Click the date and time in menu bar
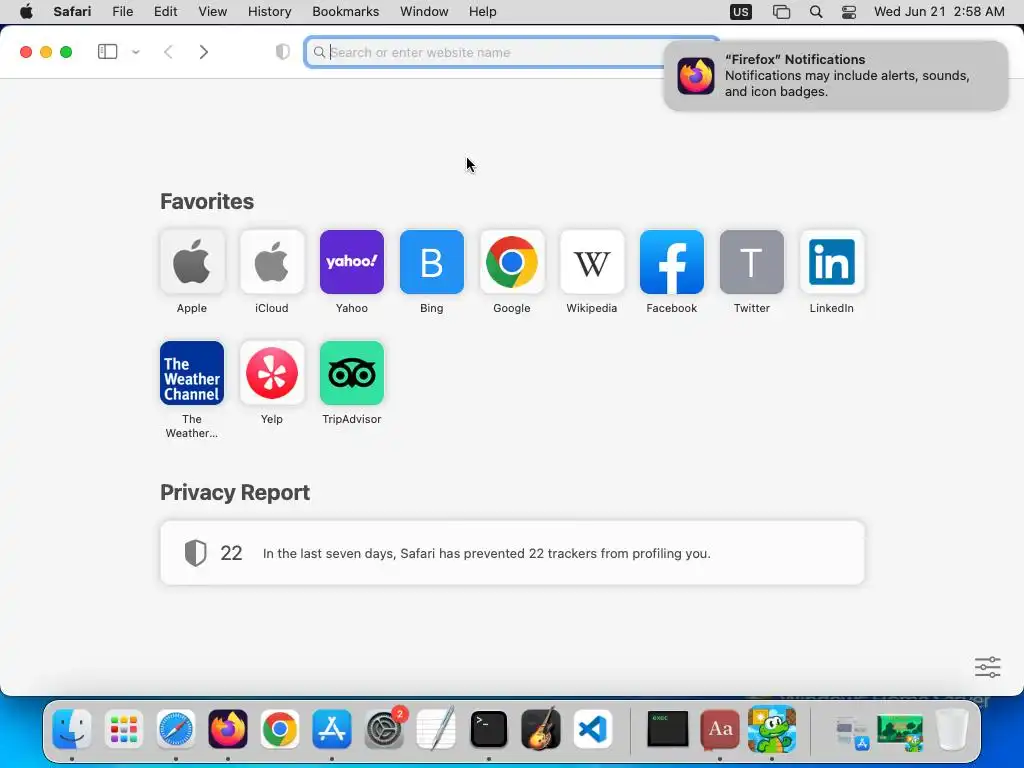The image size is (1024, 768). tap(939, 12)
